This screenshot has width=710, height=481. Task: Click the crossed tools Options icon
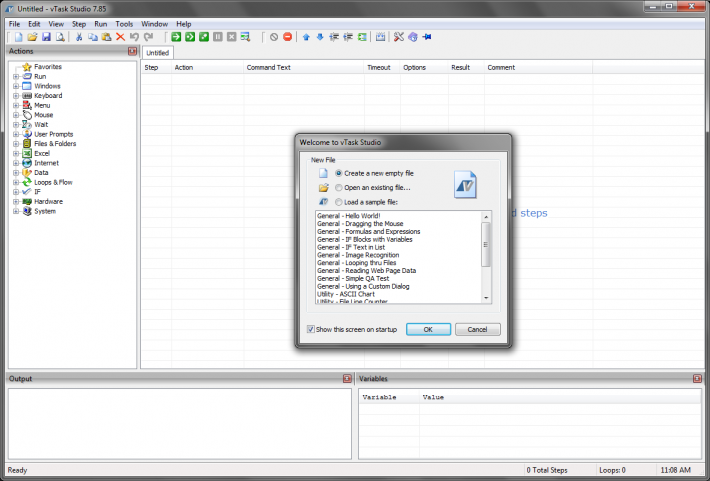[398, 37]
